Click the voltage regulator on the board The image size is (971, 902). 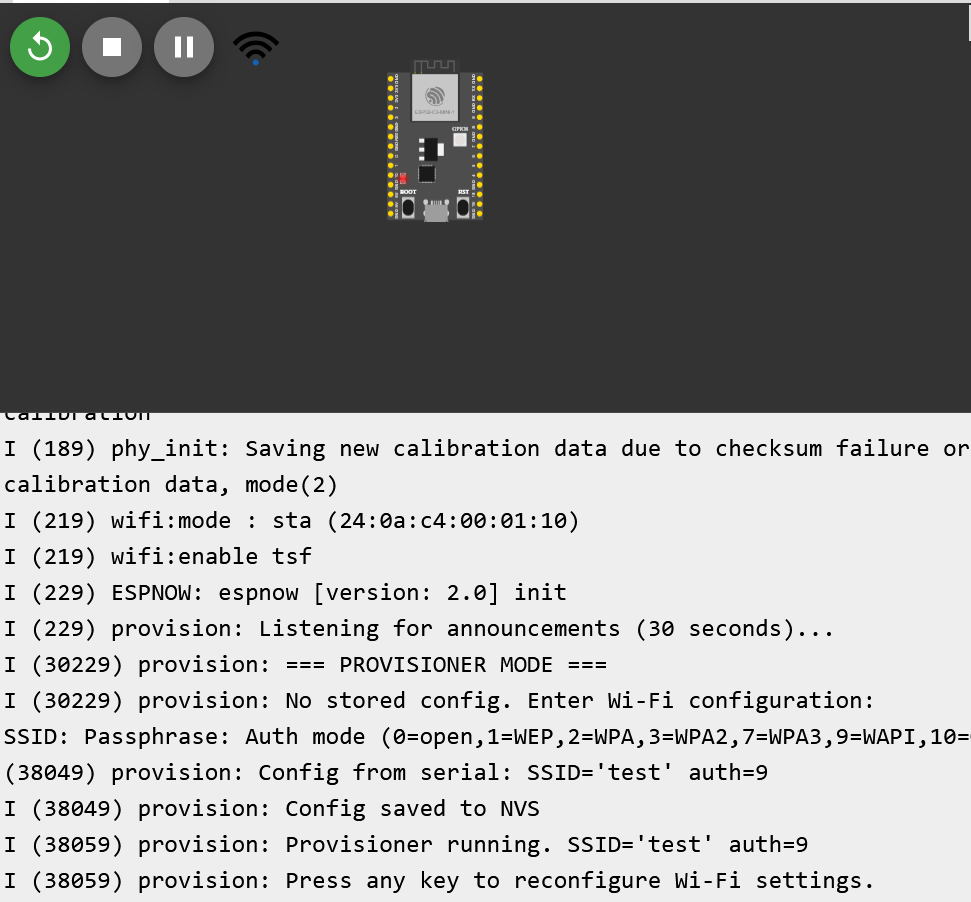430,149
